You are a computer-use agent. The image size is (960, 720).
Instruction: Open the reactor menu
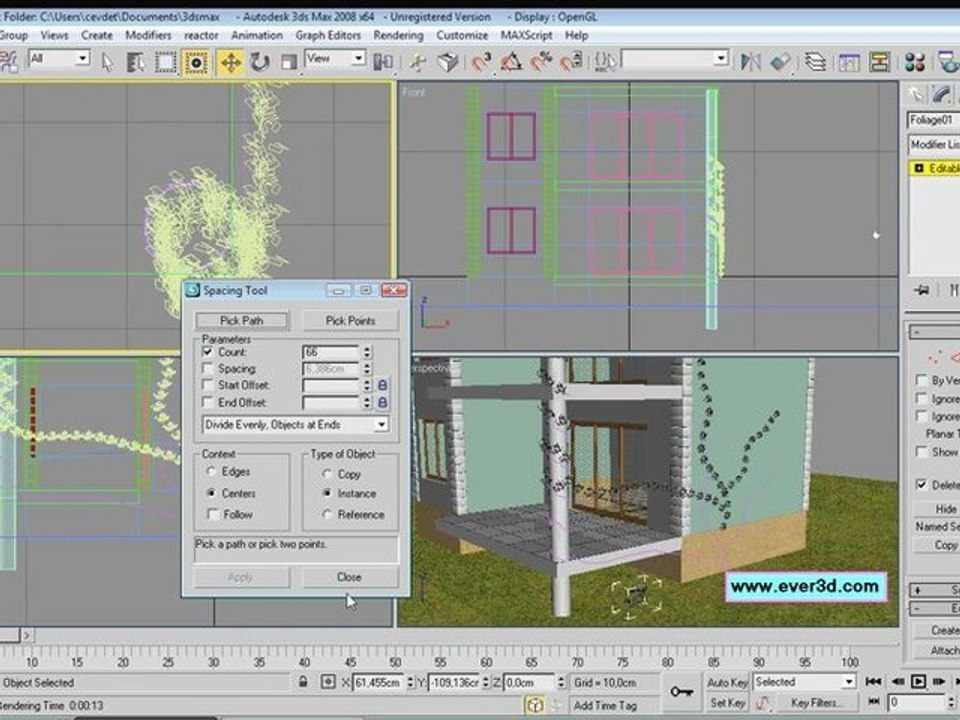(201, 36)
